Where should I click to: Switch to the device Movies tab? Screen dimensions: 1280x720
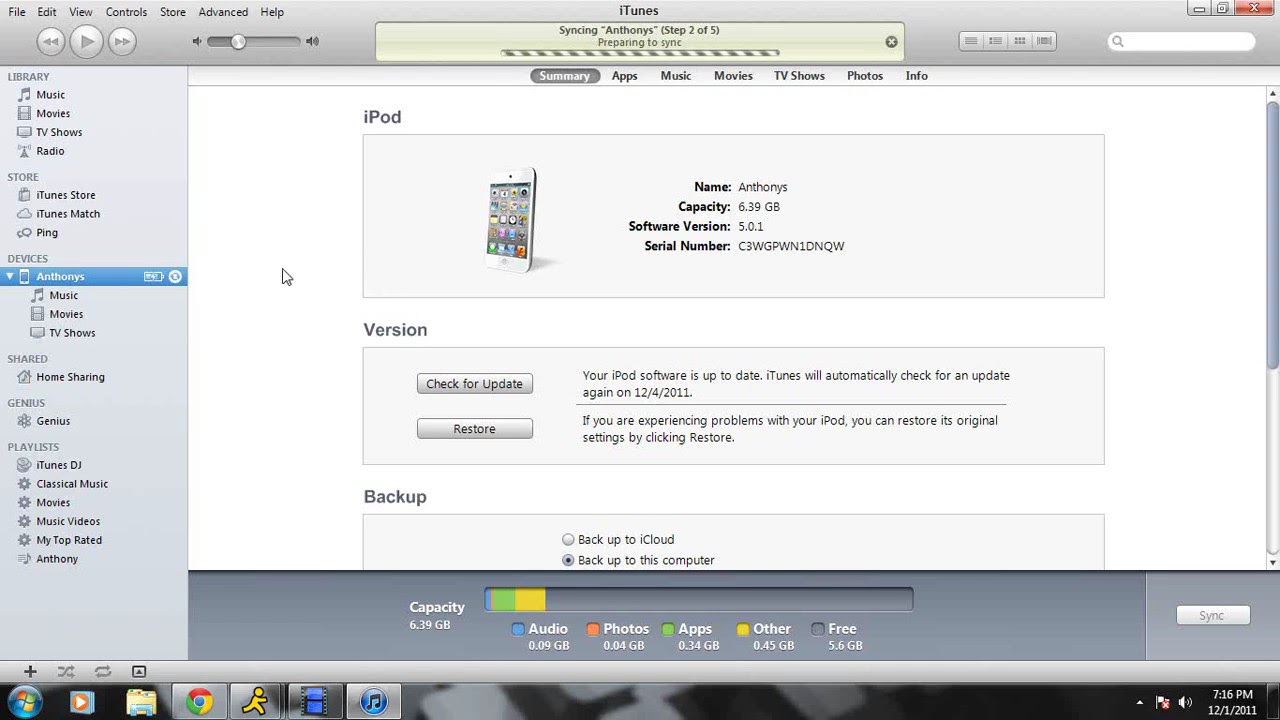pos(733,76)
